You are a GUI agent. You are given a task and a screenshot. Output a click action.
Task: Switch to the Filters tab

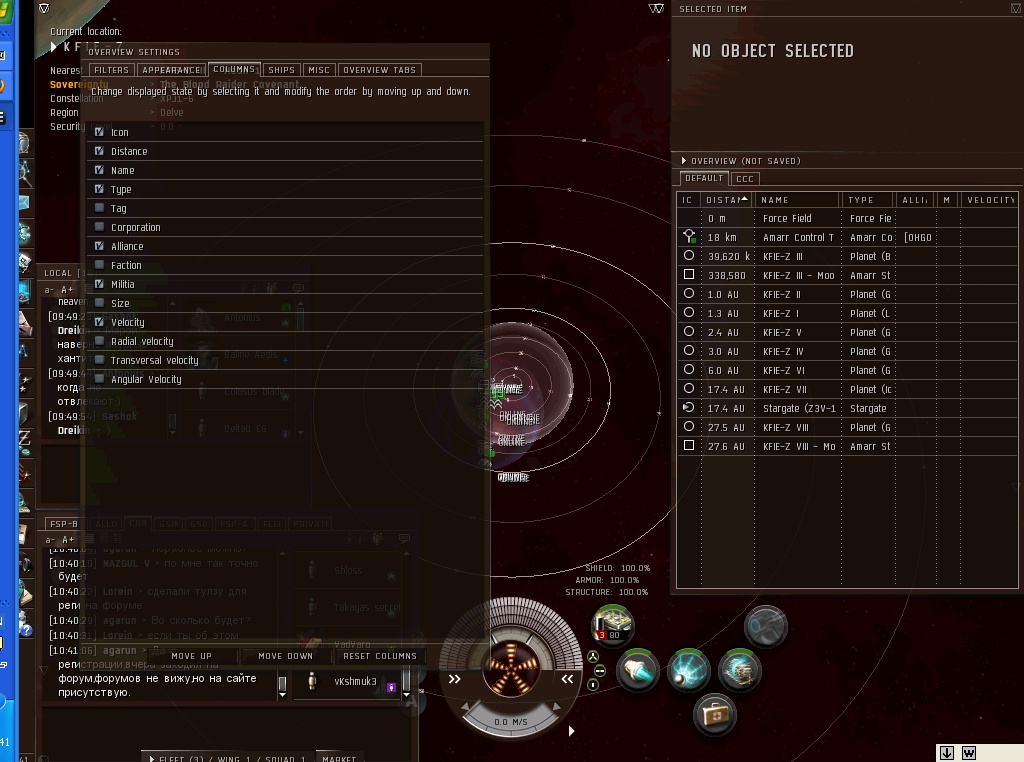click(x=112, y=70)
